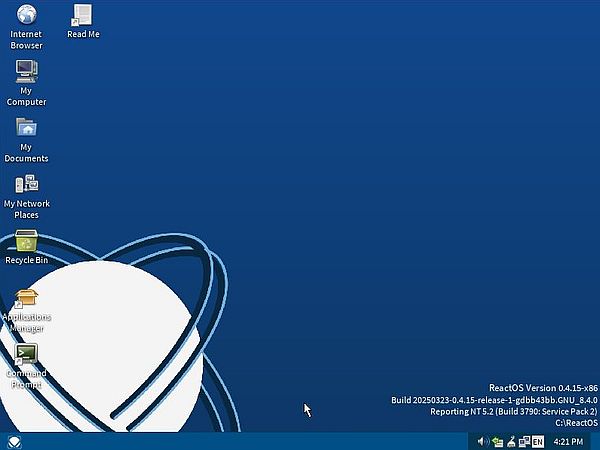Click the 4:21 PM taskbar clock
The height and width of the screenshot is (450, 600).
[568, 441]
